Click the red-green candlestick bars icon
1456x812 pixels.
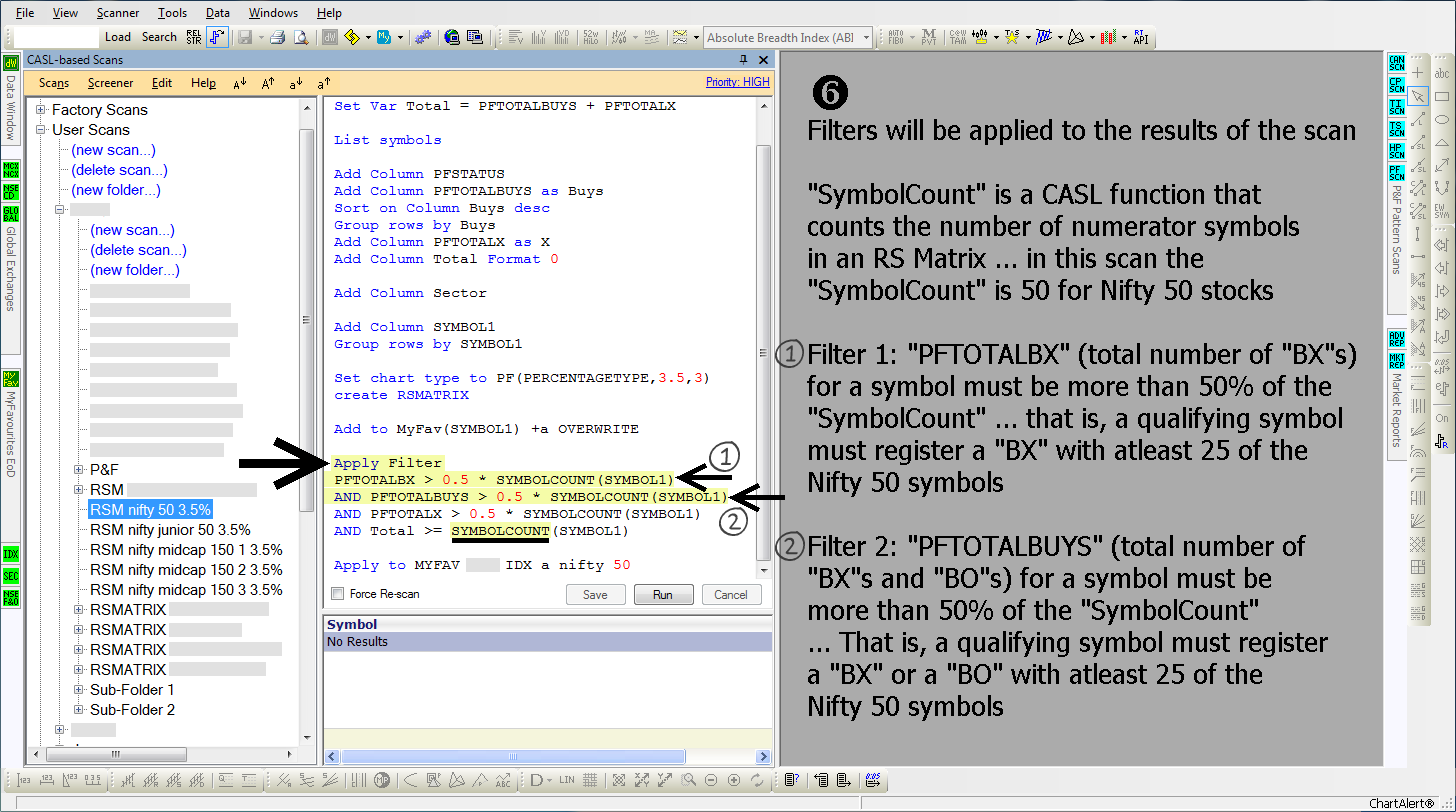pyautogui.click(x=1108, y=37)
